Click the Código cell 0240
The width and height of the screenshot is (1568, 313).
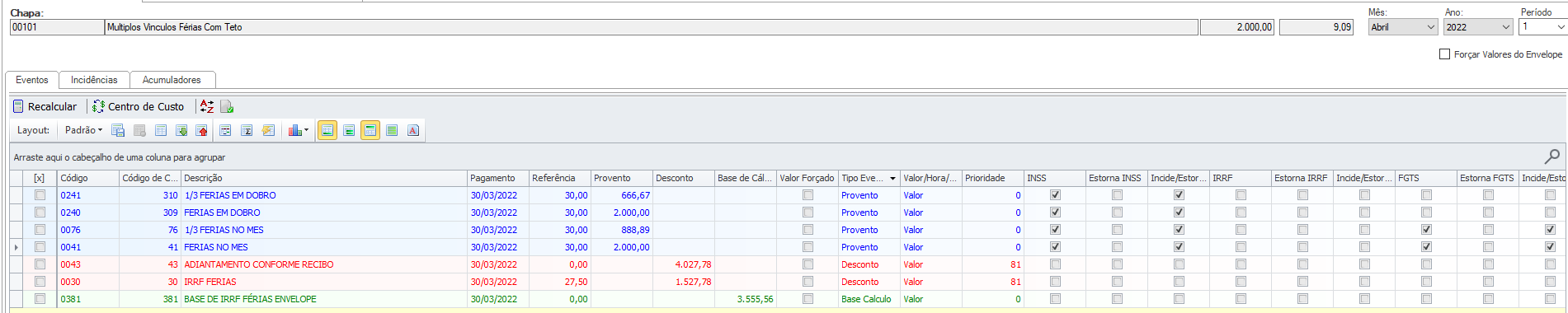88,213
